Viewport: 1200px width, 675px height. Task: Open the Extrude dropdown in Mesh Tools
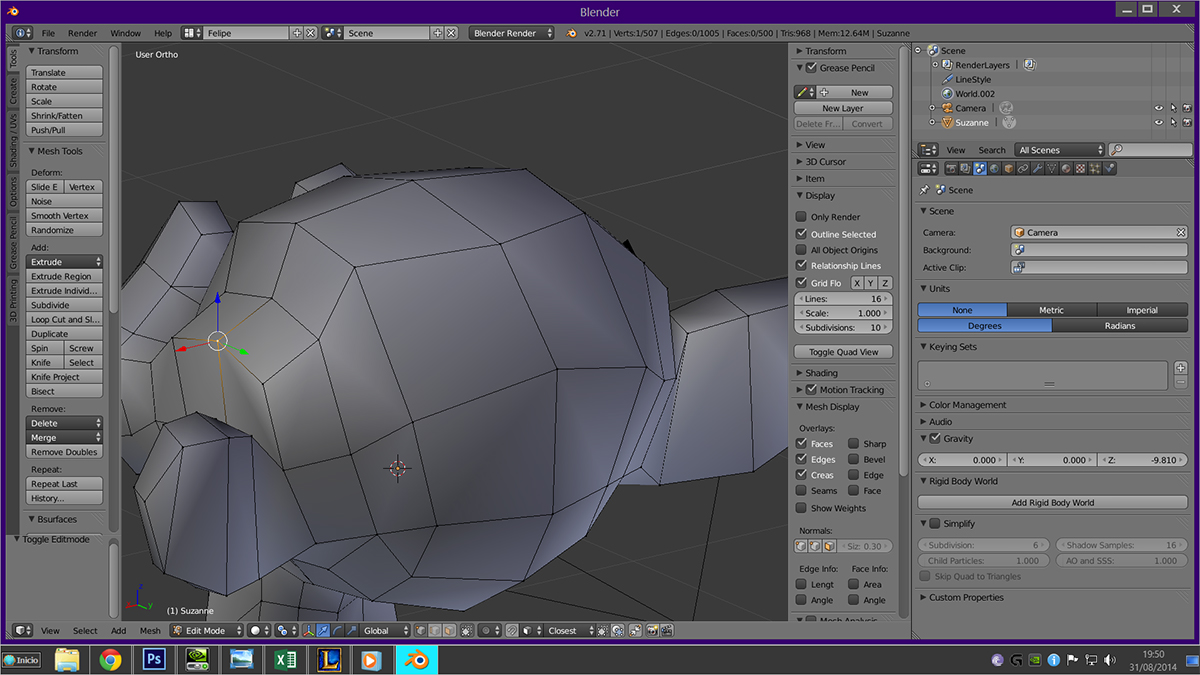[64, 262]
